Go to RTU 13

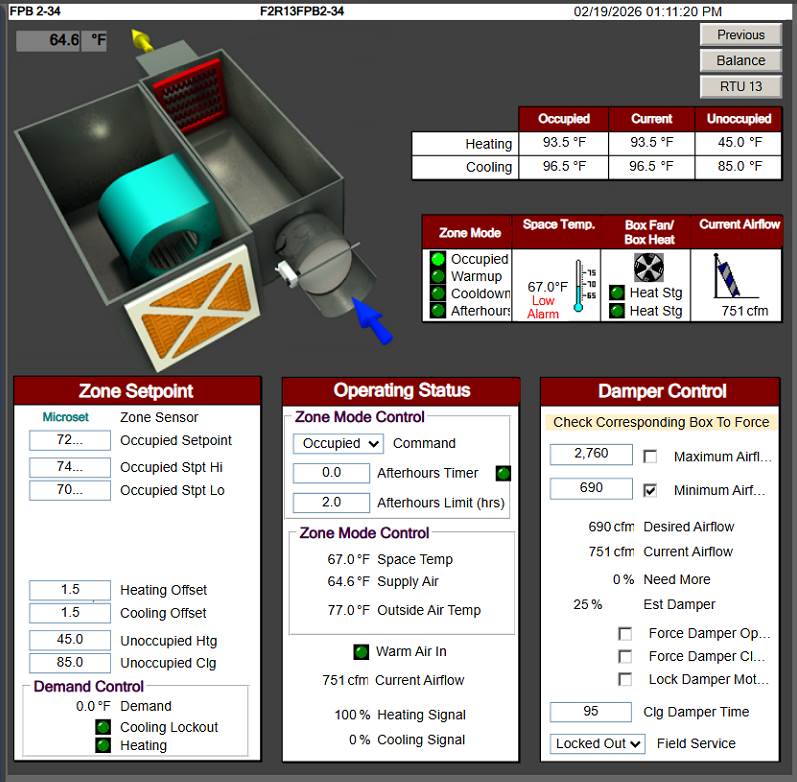click(740, 86)
